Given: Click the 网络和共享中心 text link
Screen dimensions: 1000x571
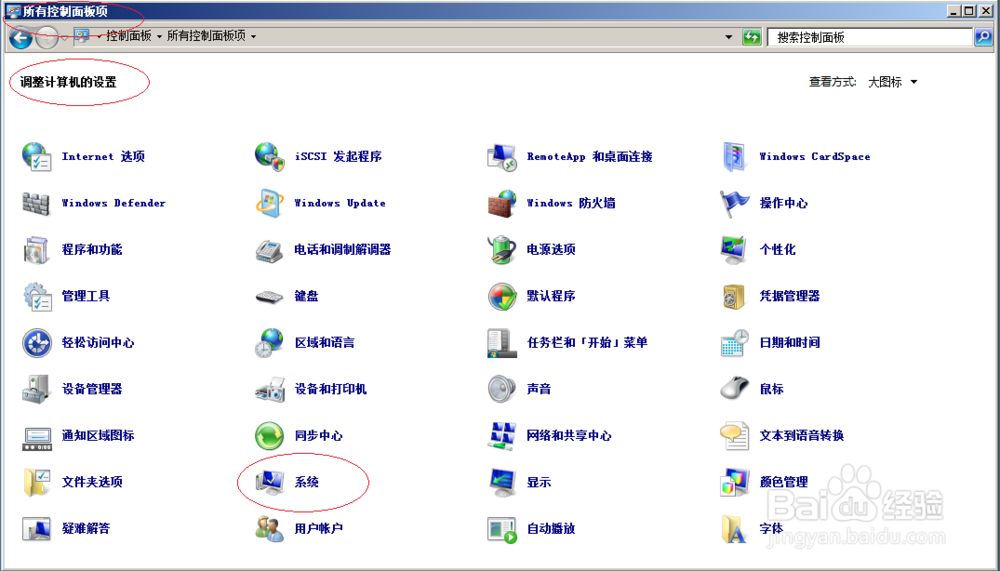Looking at the screenshot, I should 569,435.
